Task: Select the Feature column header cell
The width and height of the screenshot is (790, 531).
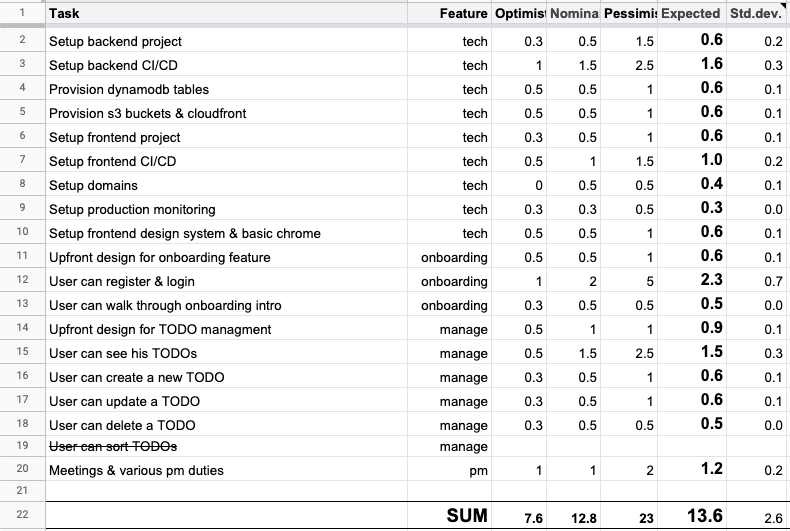Action: tap(449, 13)
